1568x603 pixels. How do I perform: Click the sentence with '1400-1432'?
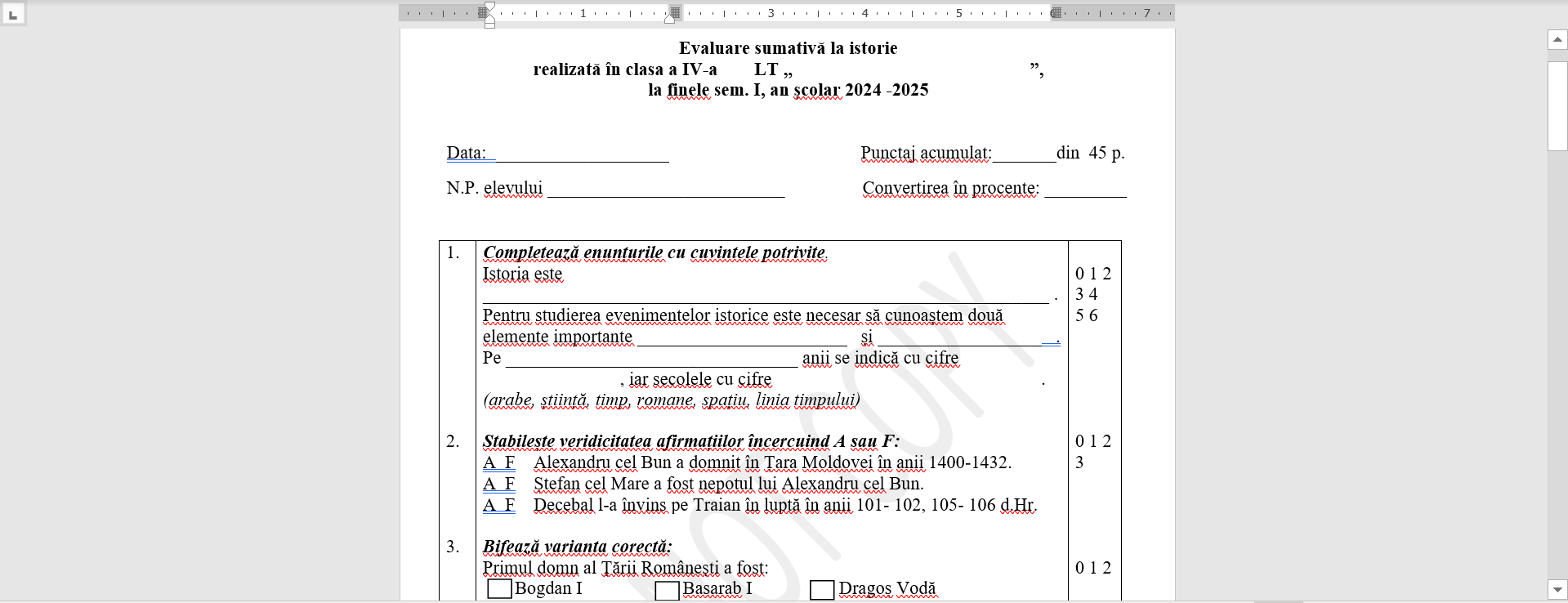(772, 462)
